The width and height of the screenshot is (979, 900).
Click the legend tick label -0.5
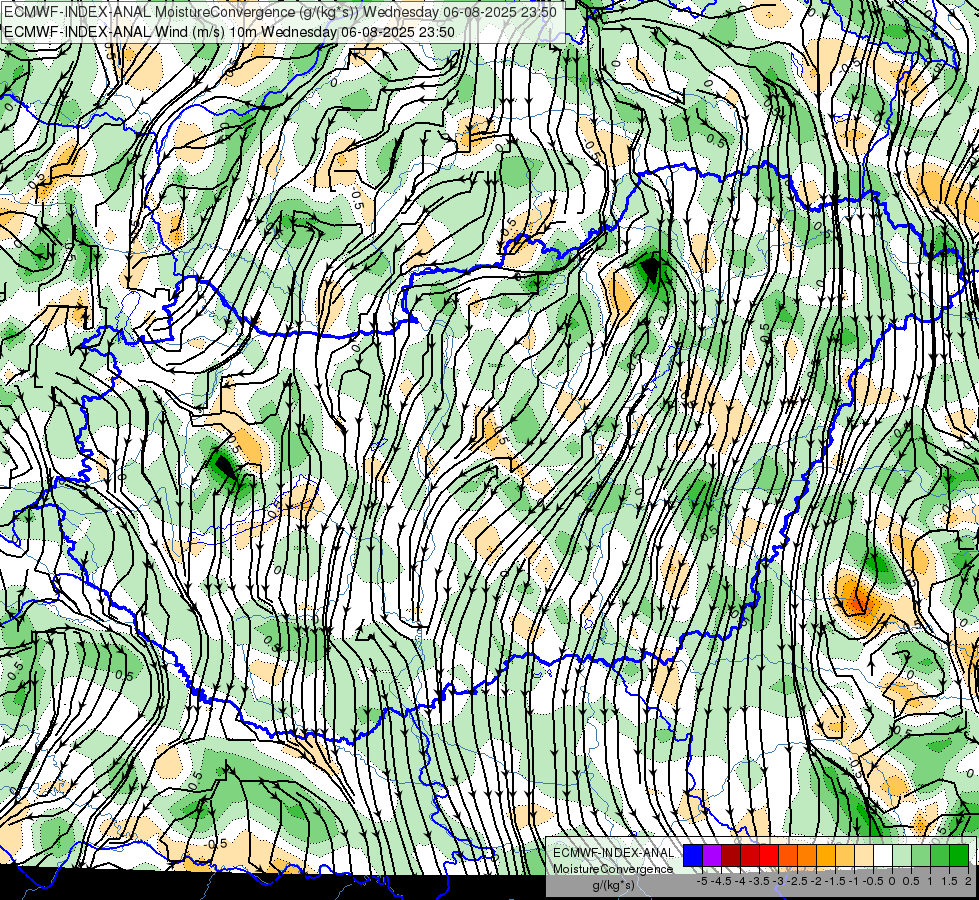(x=873, y=881)
